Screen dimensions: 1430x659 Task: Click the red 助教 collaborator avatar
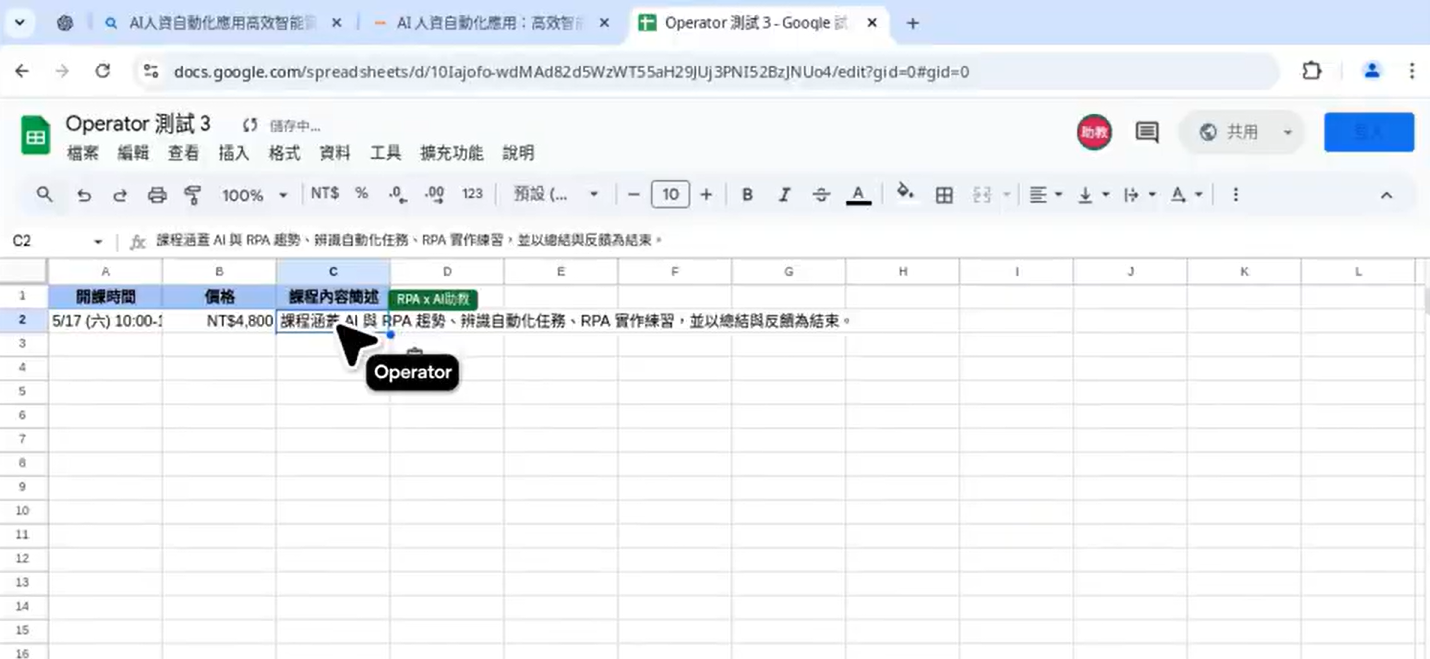pyautogui.click(x=1094, y=132)
